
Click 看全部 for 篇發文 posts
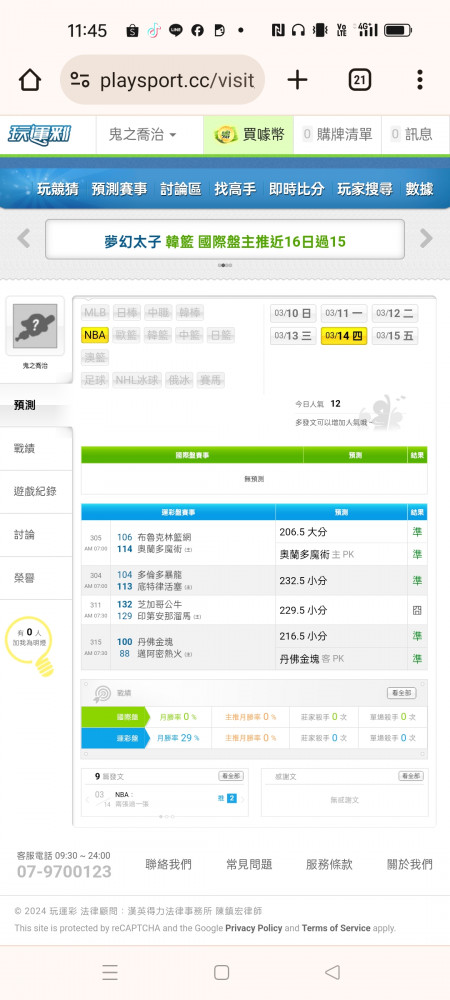(x=230, y=776)
